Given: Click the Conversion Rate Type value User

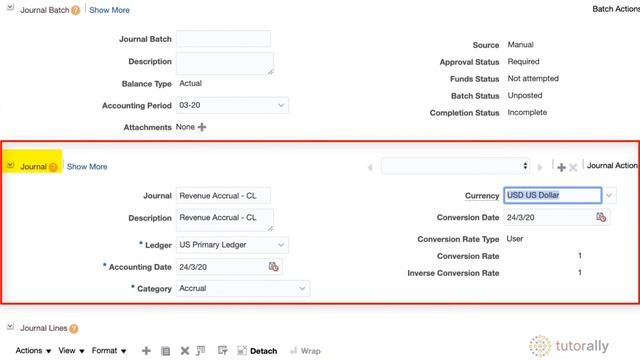Looking at the screenshot, I should [515, 239].
